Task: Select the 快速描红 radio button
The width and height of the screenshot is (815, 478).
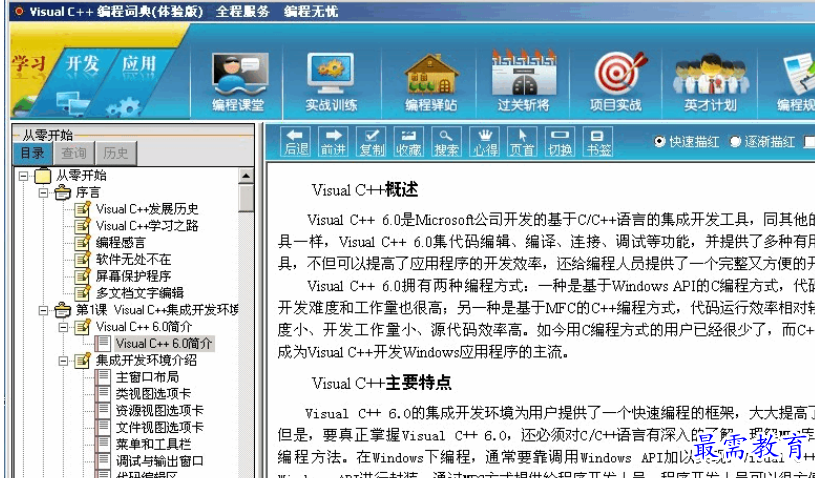Action: click(660, 141)
